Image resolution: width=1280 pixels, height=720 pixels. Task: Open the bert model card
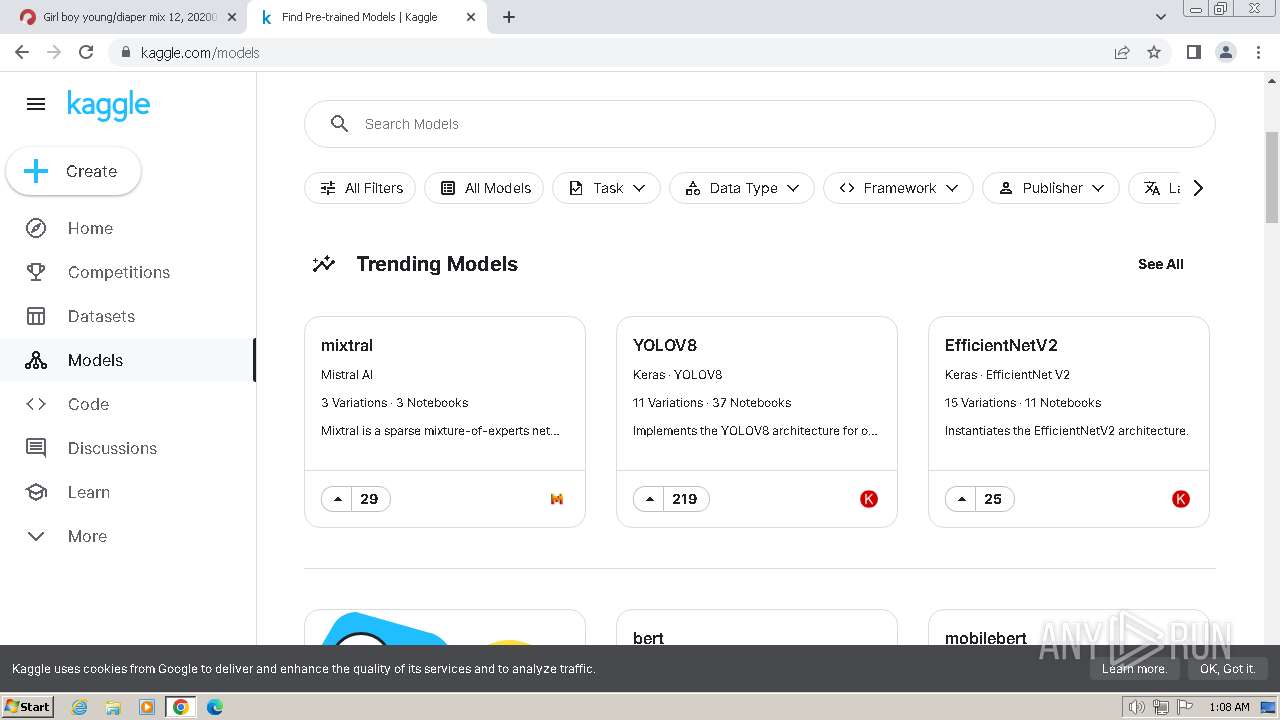[757, 628]
